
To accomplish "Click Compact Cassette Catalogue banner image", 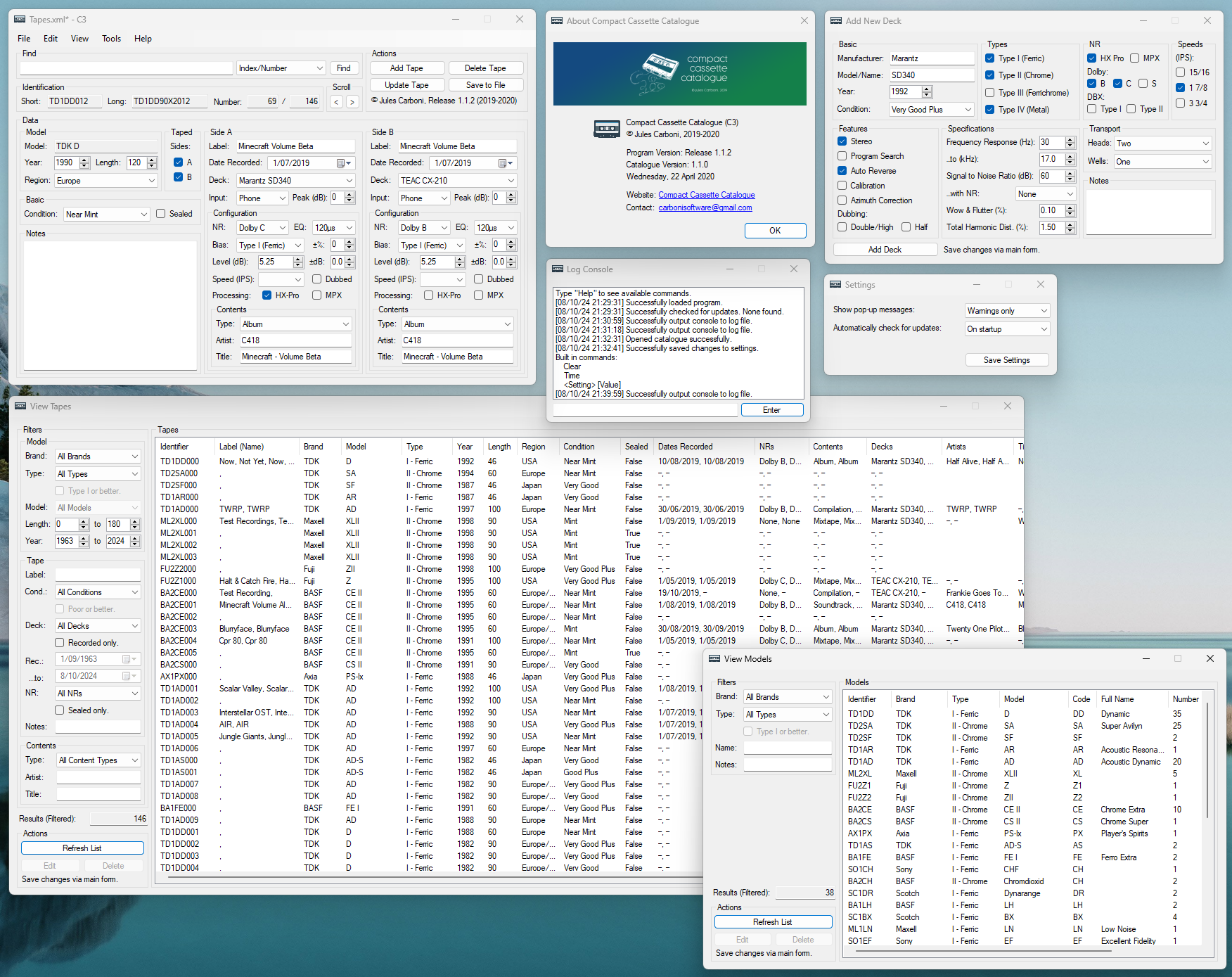I will 680,74.
